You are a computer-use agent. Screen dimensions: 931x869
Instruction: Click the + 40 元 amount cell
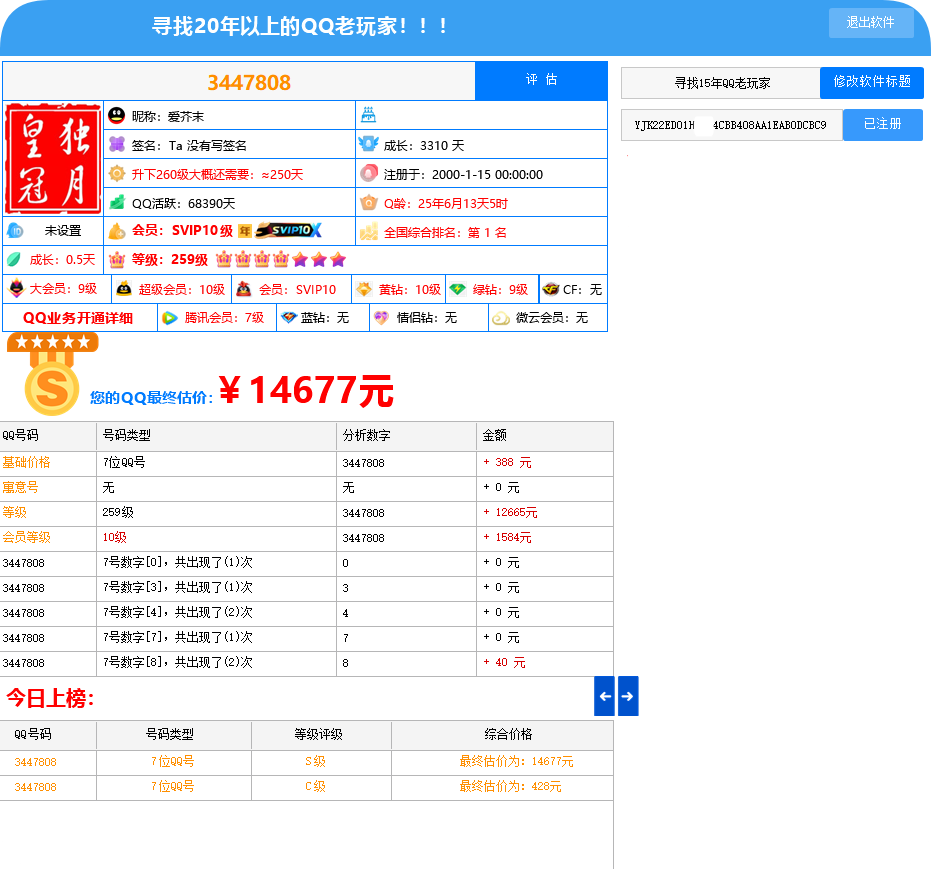[504, 662]
